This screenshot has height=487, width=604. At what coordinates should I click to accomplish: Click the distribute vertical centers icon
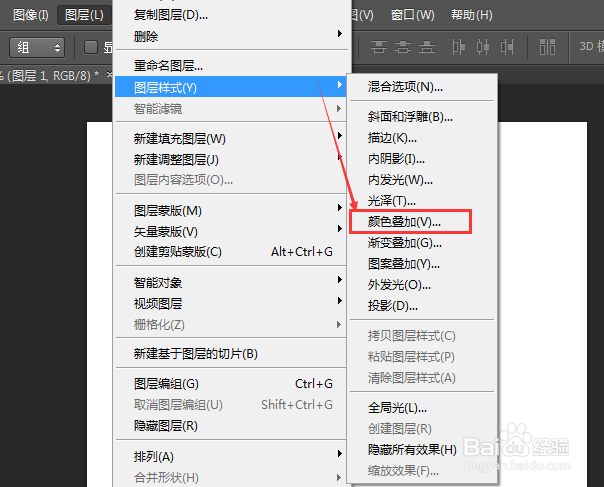point(403,47)
